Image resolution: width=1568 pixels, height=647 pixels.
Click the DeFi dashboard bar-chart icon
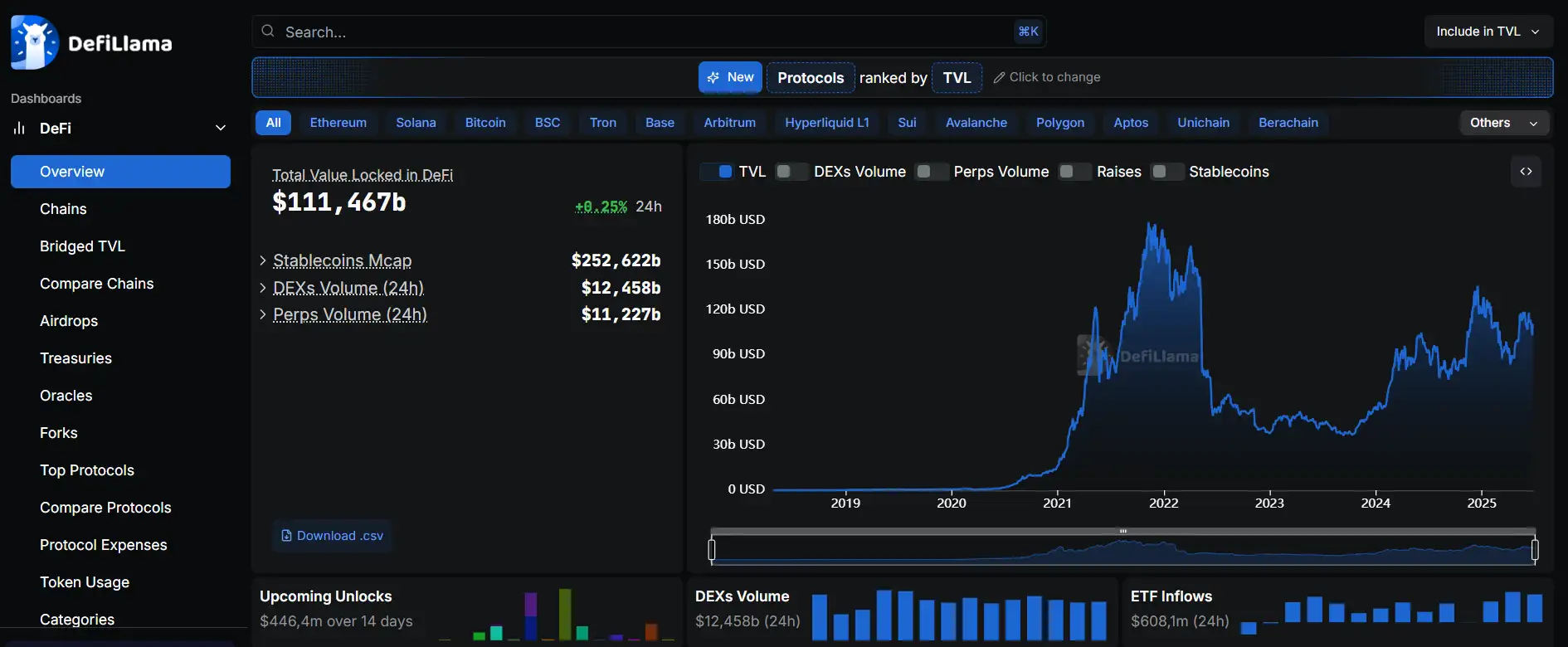[x=19, y=129]
